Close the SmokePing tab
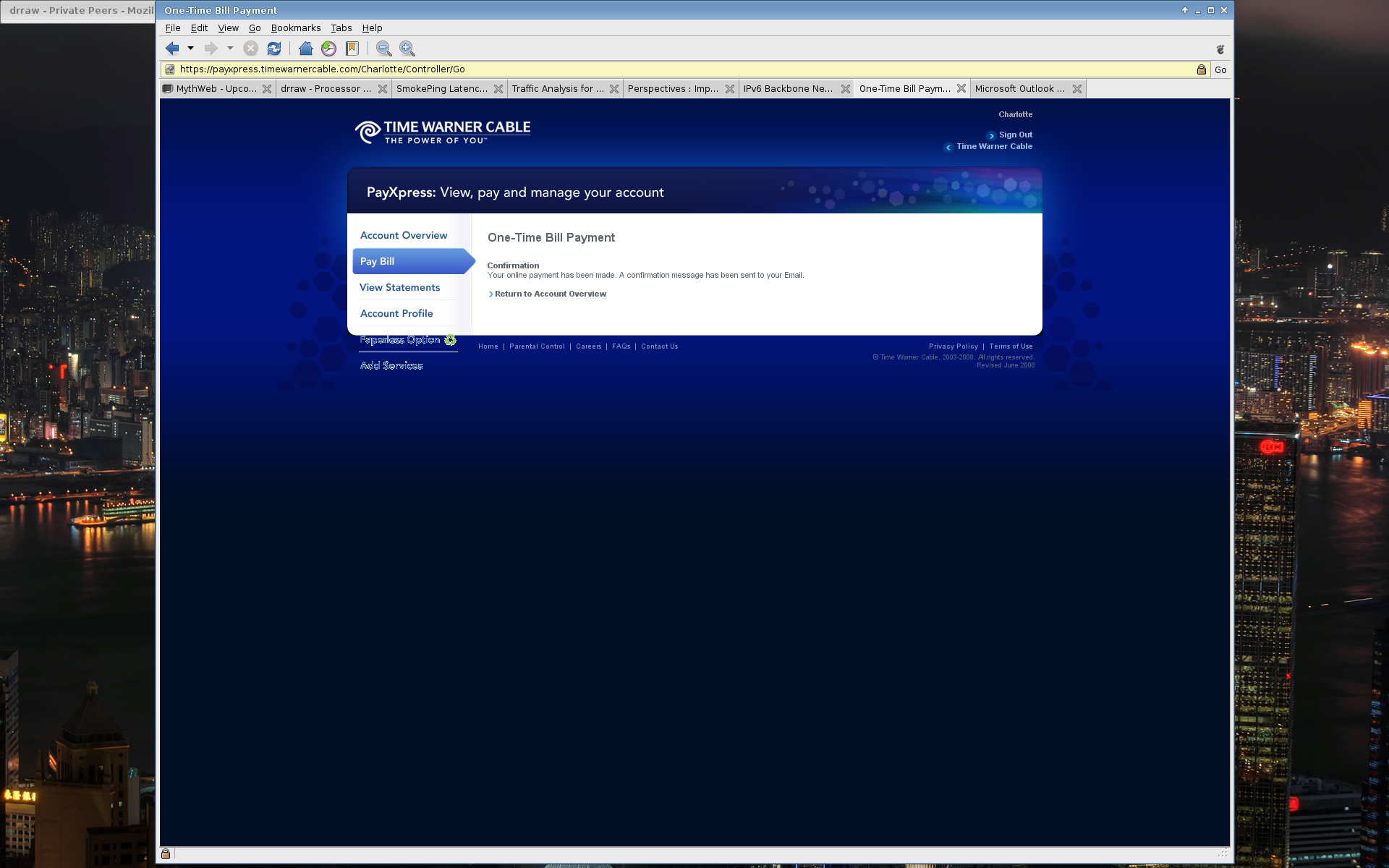The image size is (1389, 868). tap(498, 89)
